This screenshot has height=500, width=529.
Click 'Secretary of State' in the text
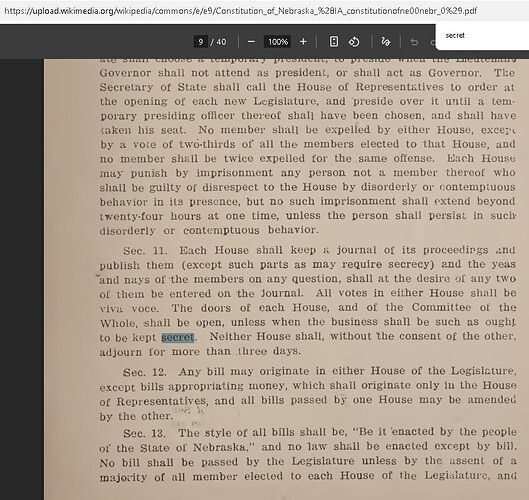(153, 87)
